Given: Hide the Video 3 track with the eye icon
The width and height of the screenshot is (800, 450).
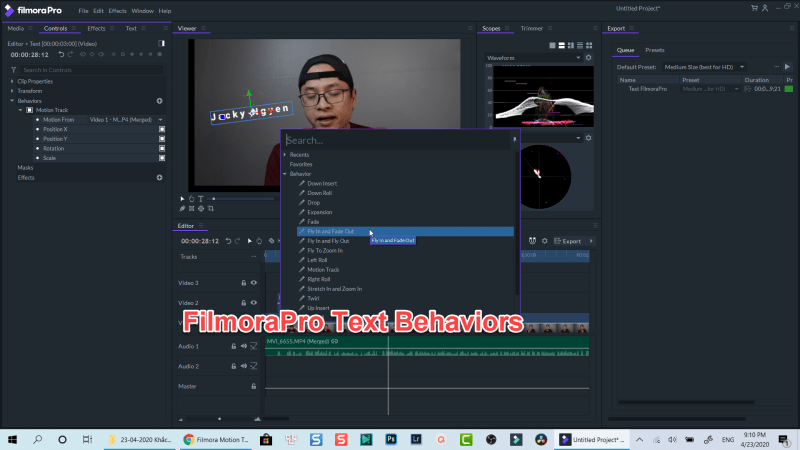Looking at the screenshot, I should [x=254, y=283].
